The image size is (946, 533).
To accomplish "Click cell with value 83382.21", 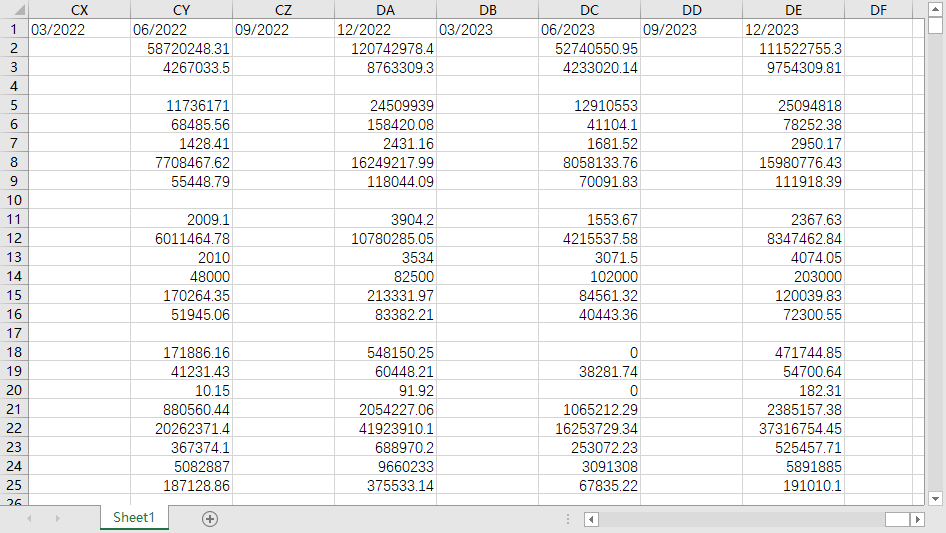I will 386,314.
